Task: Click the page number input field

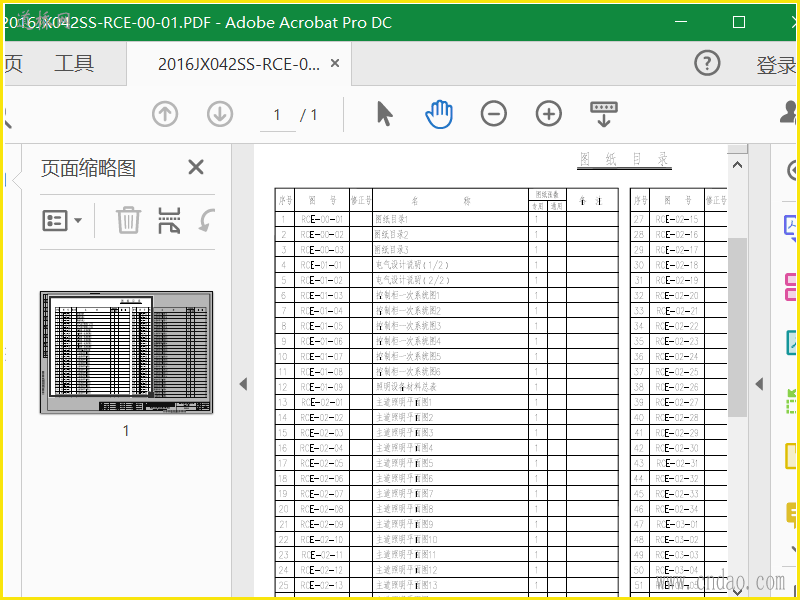Action: click(278, 115)
